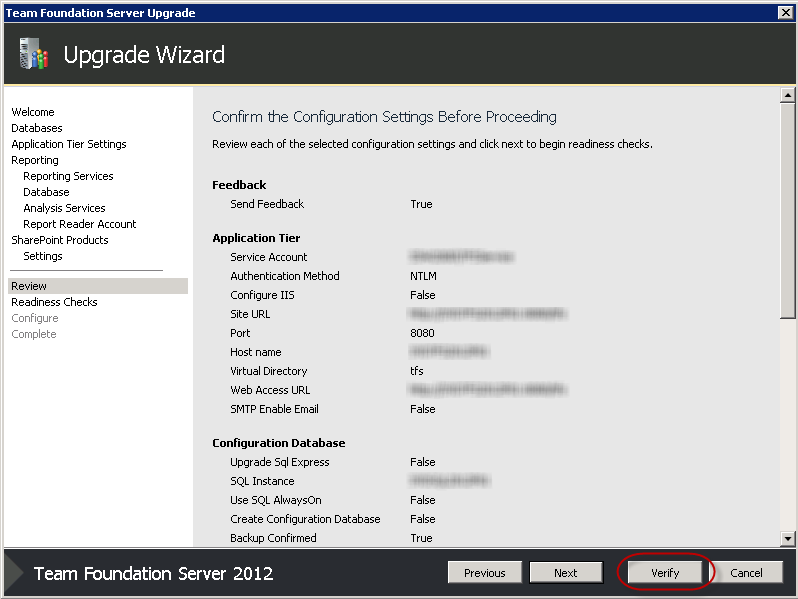This screenshot has height=599, width=798.
Task: Open the Welcome step
Action: click(33, 112)
